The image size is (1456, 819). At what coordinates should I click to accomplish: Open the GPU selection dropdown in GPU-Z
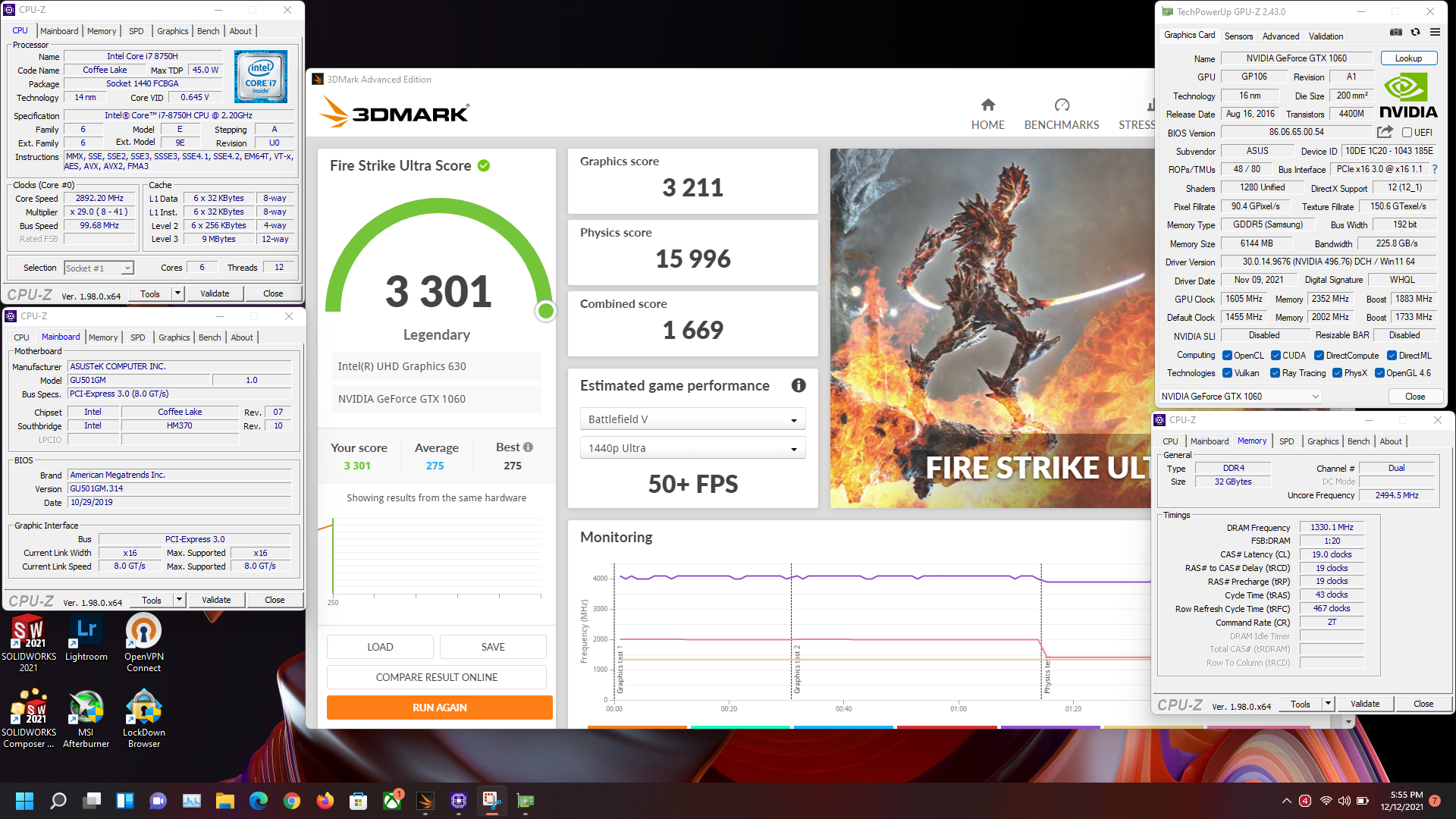[1240, 397]
